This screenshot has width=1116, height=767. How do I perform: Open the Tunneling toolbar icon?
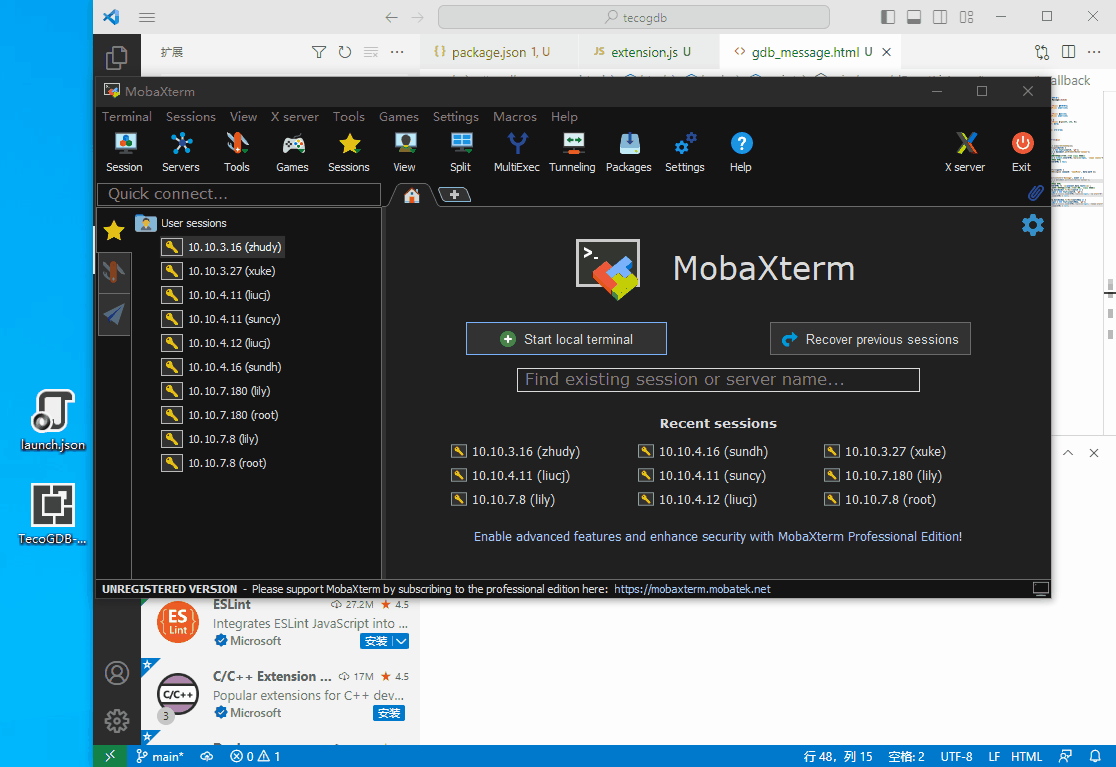pyautogui.click(x=572, y=152)
